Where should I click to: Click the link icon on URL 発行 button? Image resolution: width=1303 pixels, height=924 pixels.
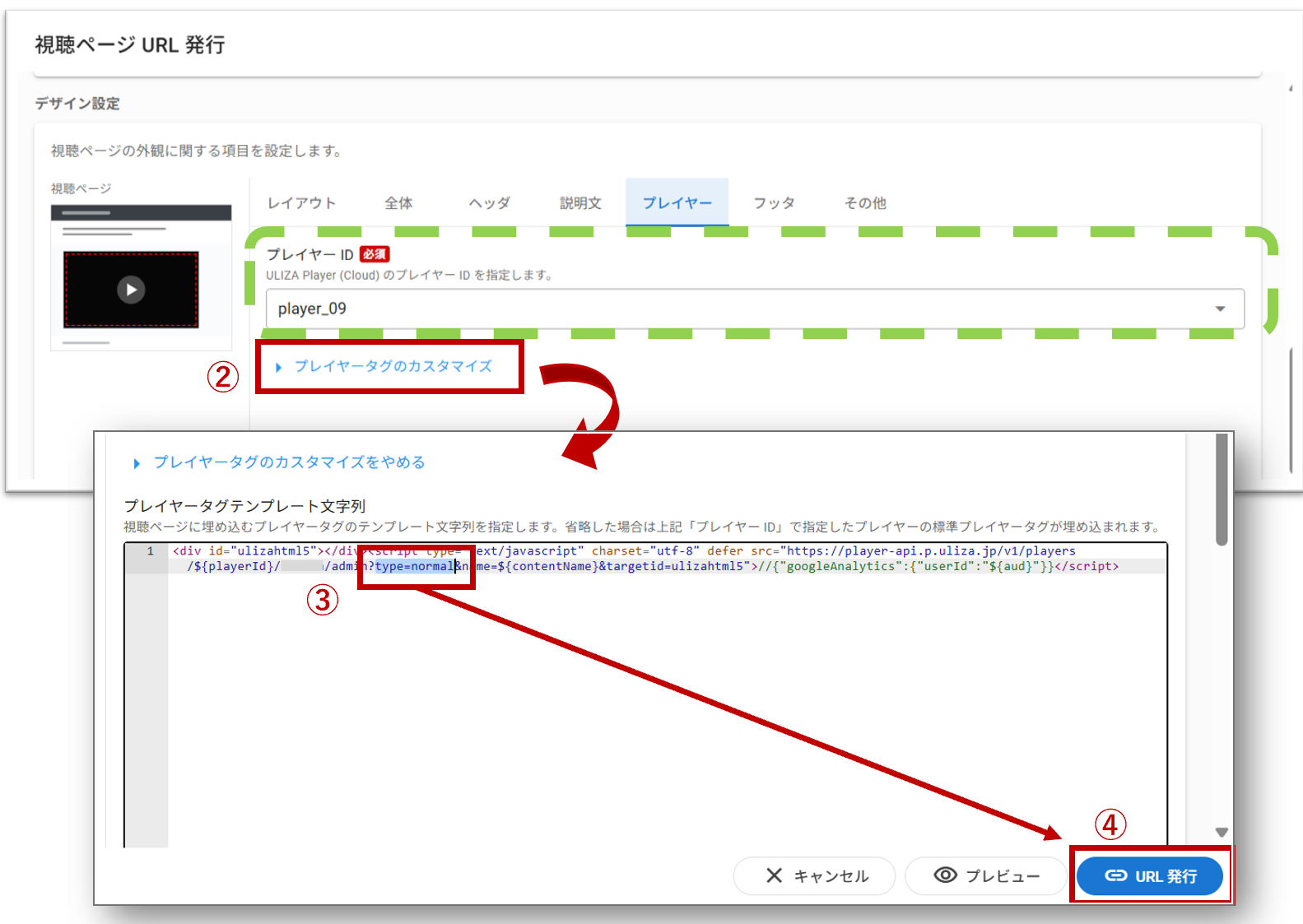tap(1115, 875)
